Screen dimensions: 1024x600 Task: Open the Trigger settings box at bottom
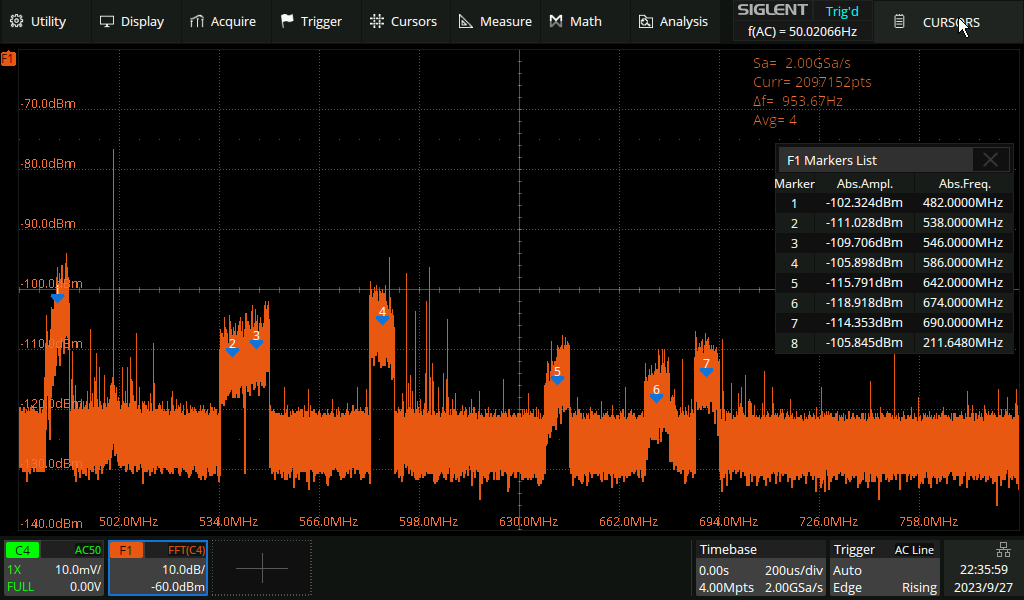coord(884,568)
